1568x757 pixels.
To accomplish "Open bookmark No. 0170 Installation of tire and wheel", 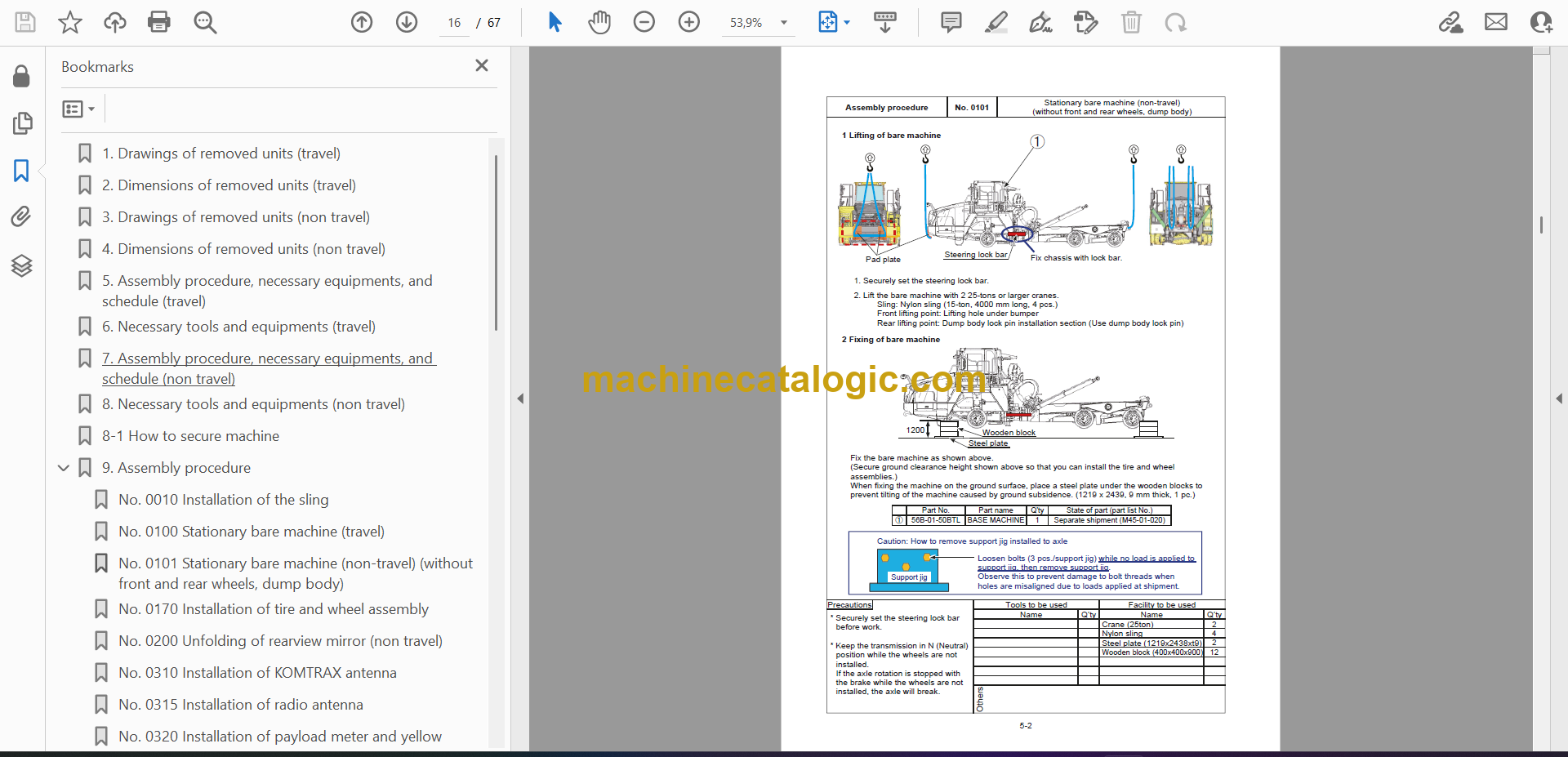I will click(273, 609).
